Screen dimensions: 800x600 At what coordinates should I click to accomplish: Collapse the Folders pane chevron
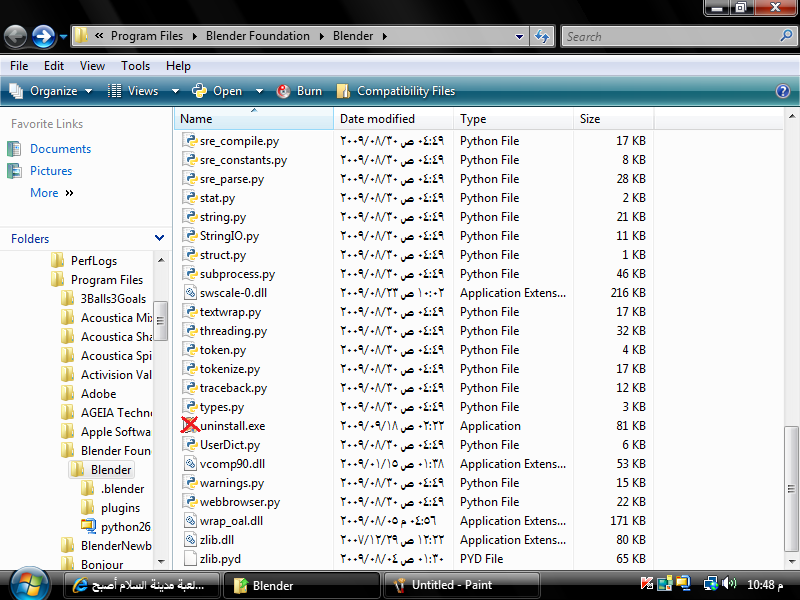tap(159, 238)
